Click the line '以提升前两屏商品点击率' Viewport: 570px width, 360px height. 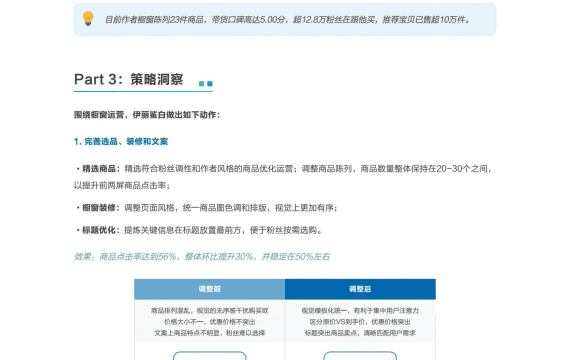(120, 185)
